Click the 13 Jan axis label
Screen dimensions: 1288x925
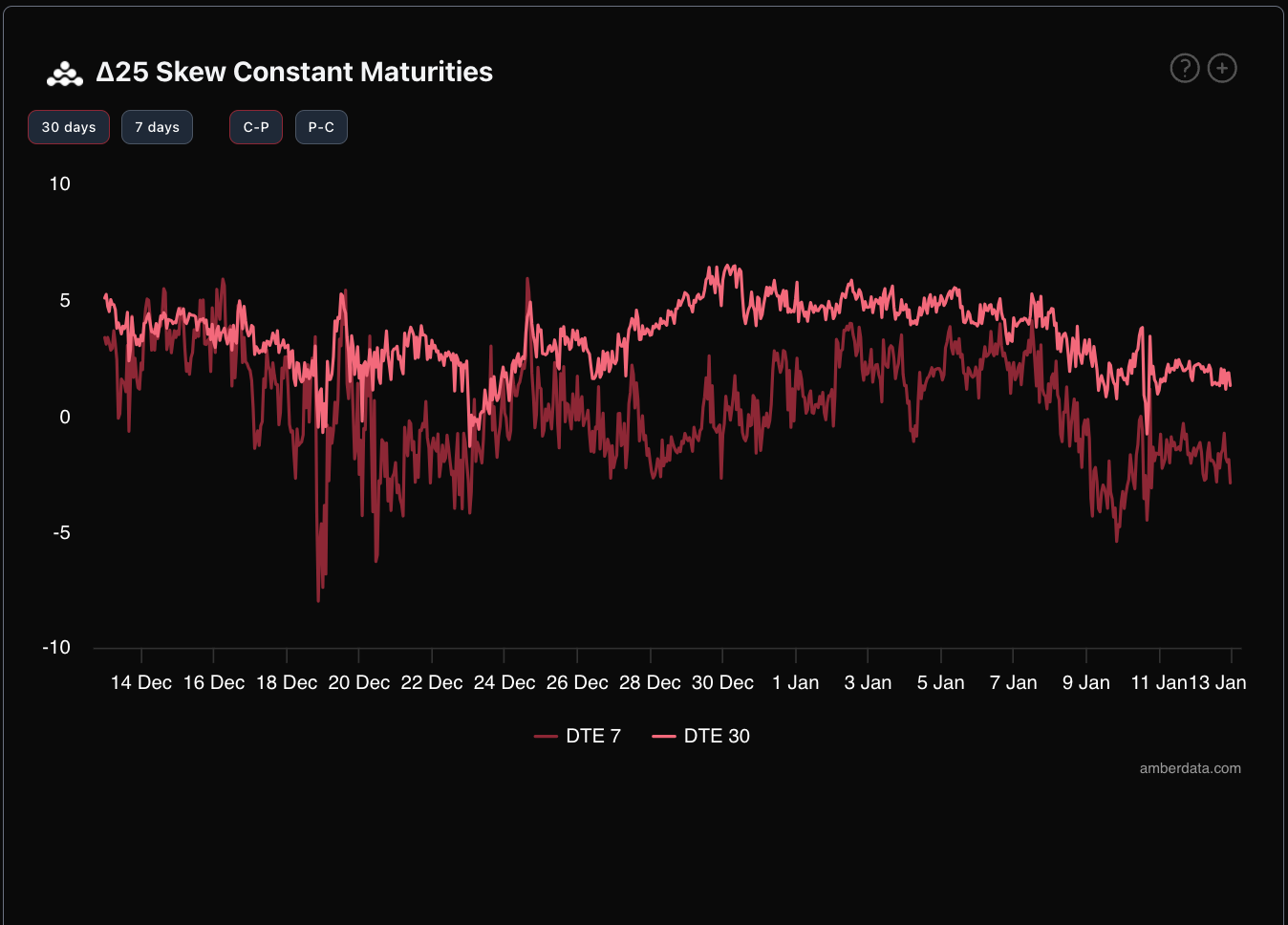(x=1216, y=682)
